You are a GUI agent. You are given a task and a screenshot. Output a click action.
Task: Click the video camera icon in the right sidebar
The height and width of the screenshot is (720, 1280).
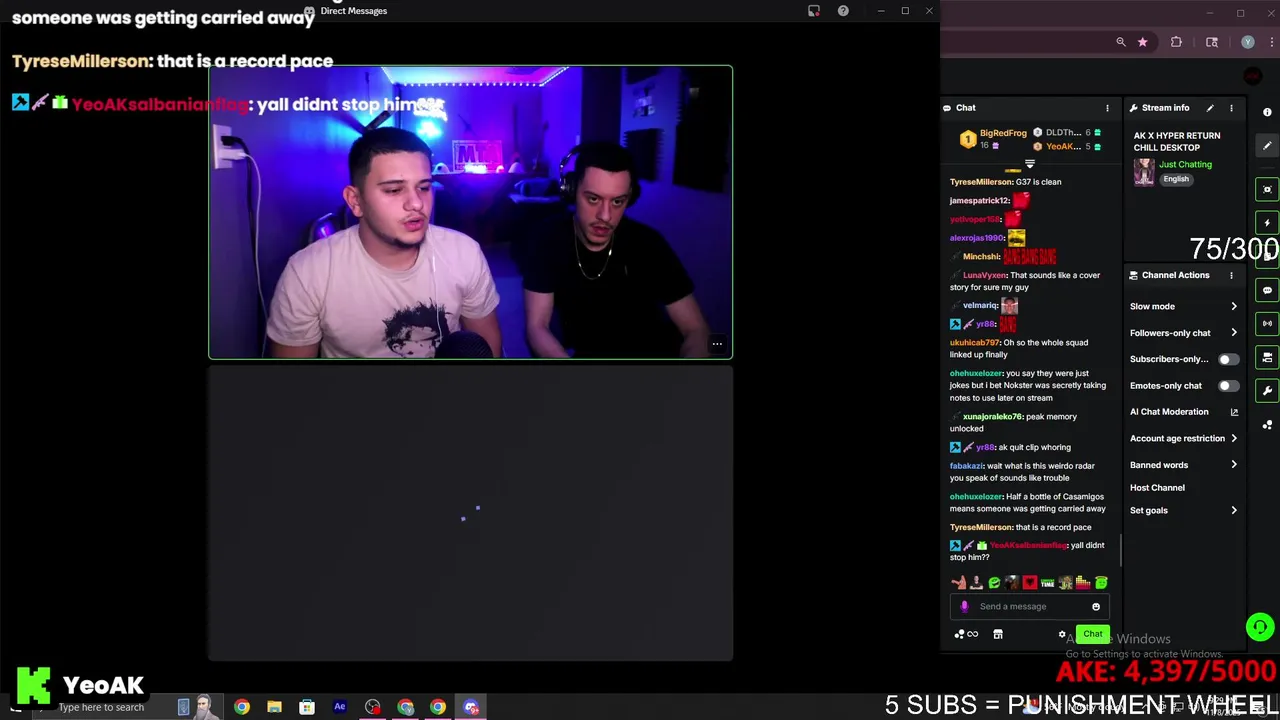click(x=1267, y=357)
